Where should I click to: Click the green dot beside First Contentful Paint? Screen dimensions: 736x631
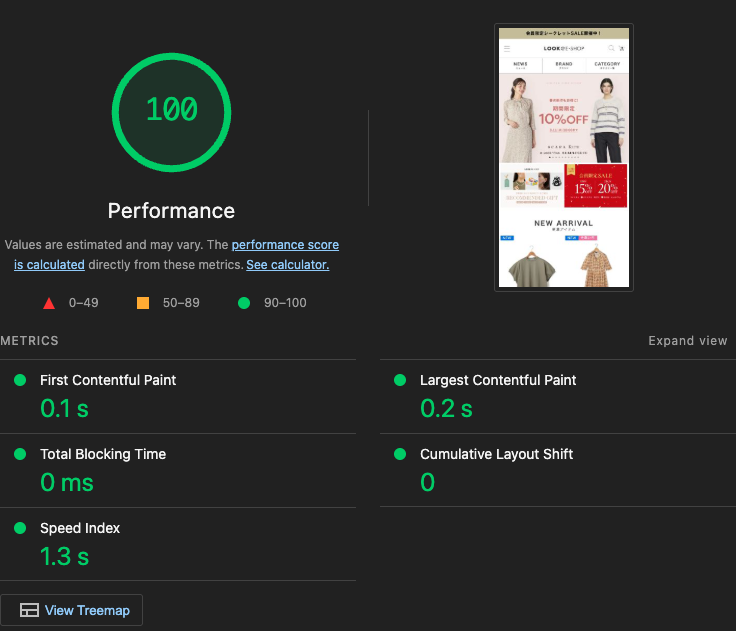tap(20, 380)
